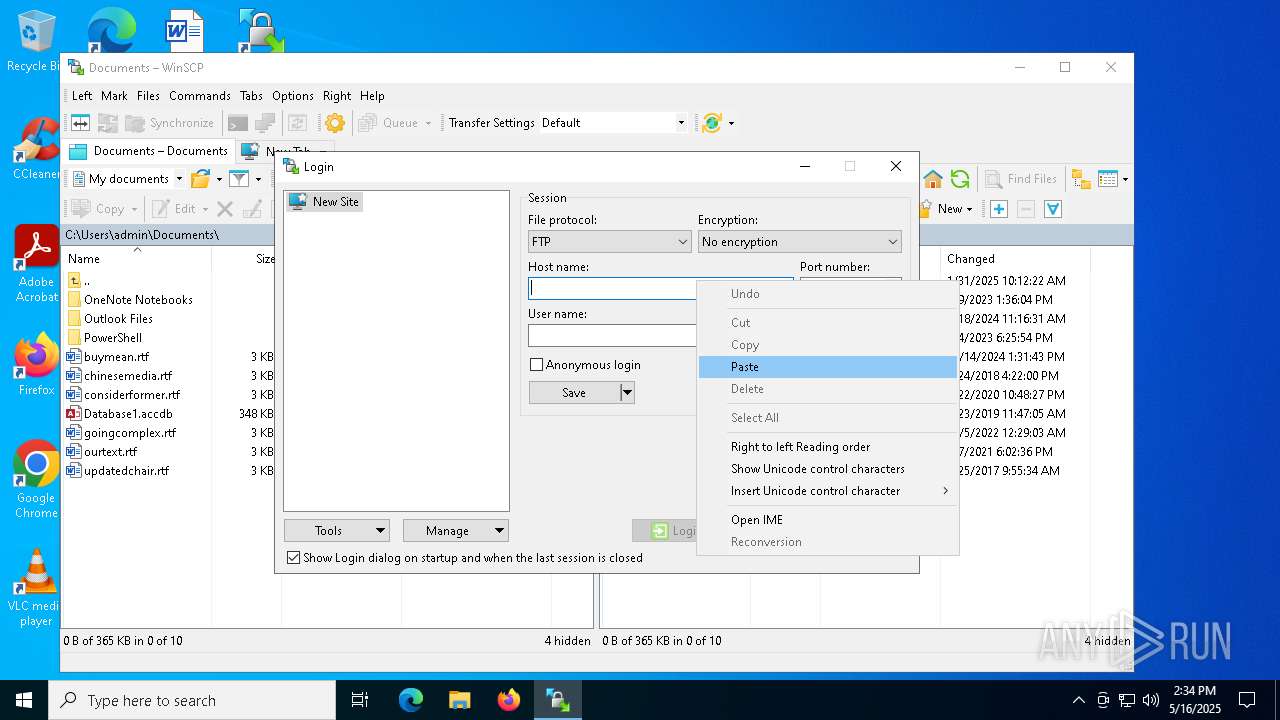Image resolution: width=1280 pixels, height=720 pixels.
Task: Toggle the Anonymous login checkbox
Action: click(536, 365)
